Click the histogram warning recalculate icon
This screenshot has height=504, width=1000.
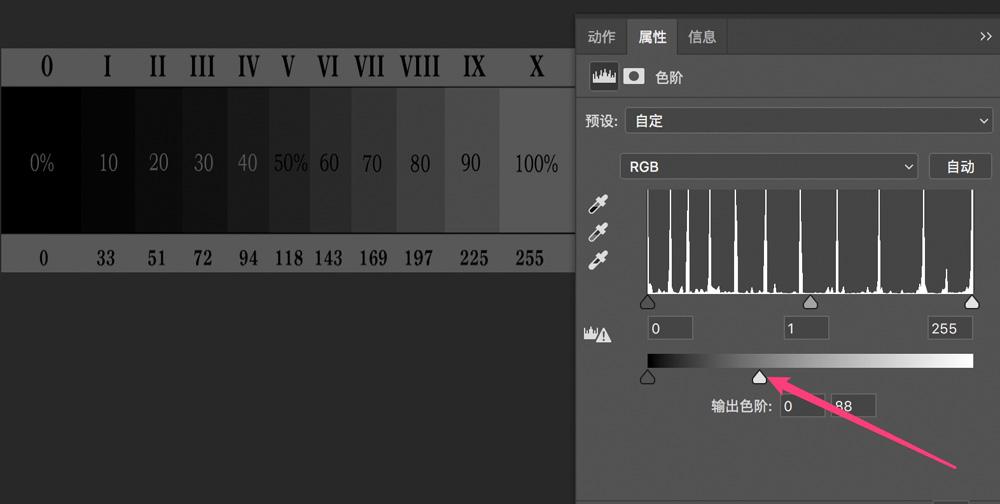click(x=598, y=334)
